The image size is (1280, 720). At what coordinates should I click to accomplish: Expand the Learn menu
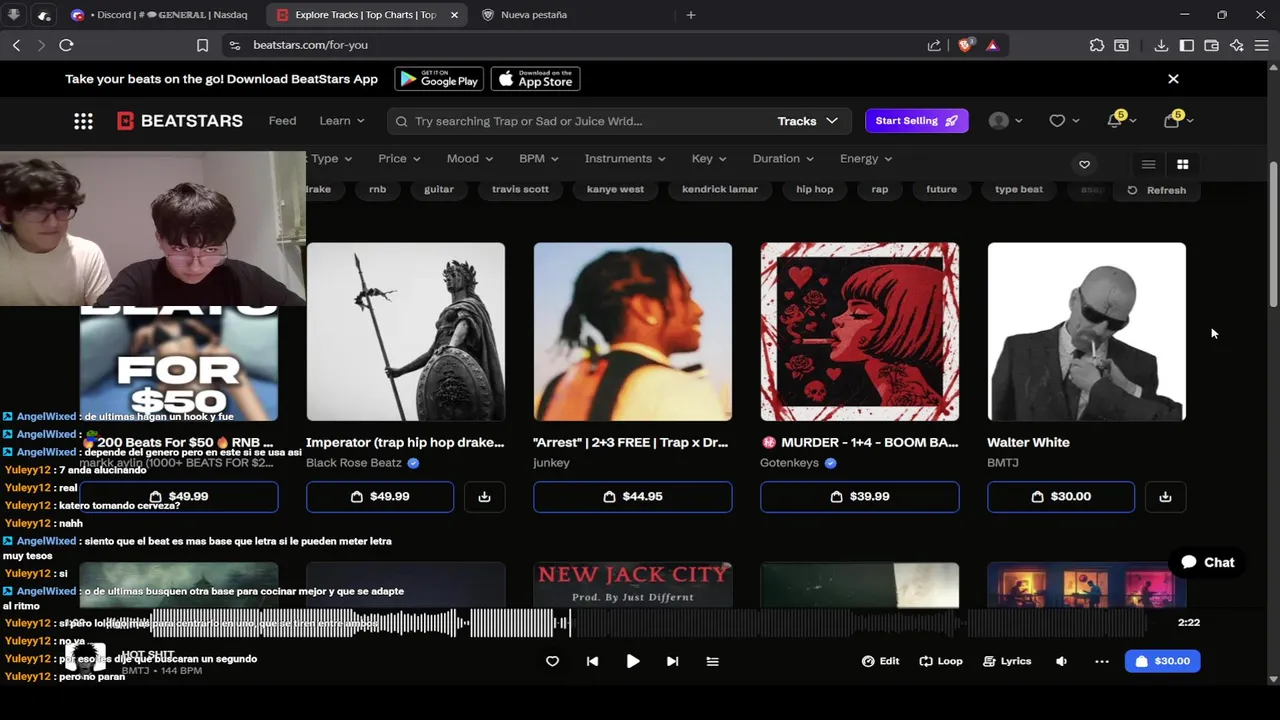click(342, 121)
